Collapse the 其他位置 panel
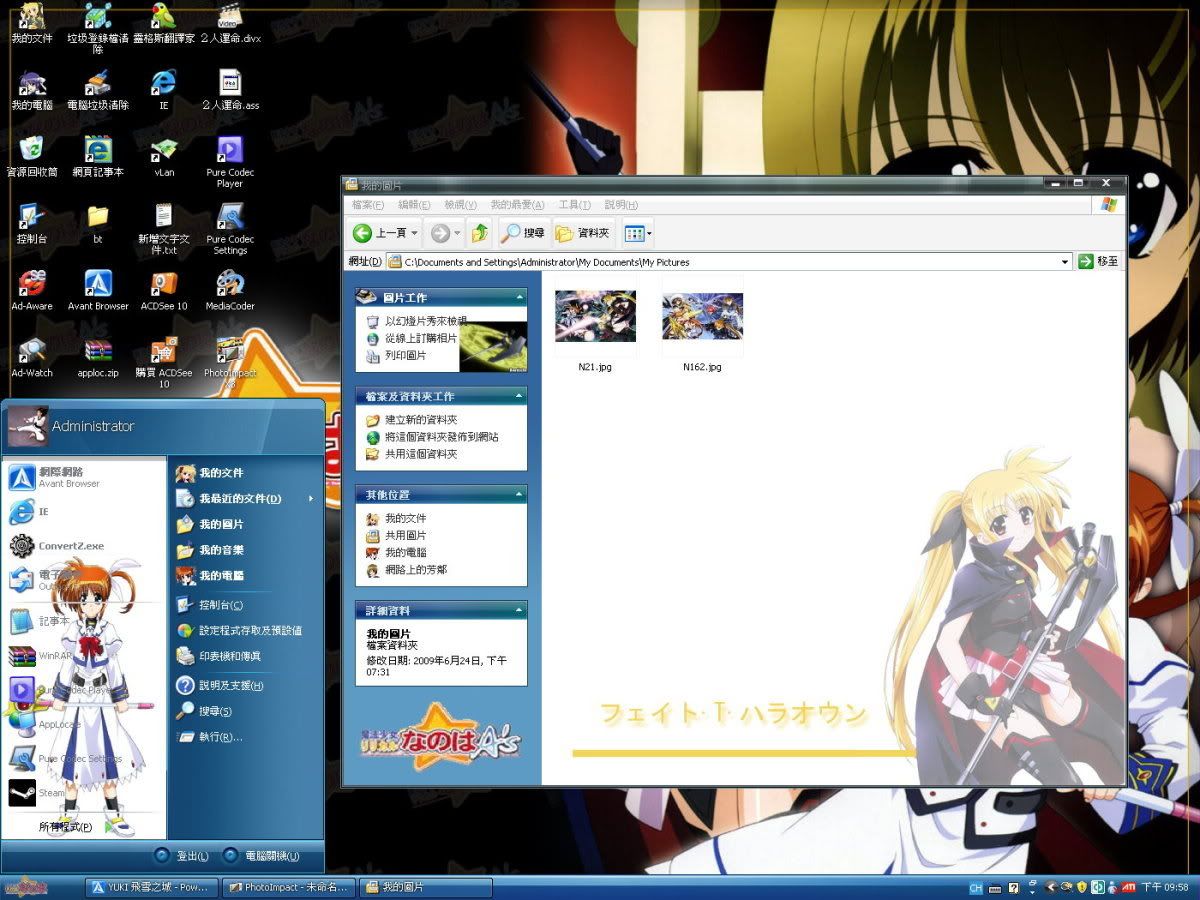Viewport: 1200px width, 900px height. 520,495
